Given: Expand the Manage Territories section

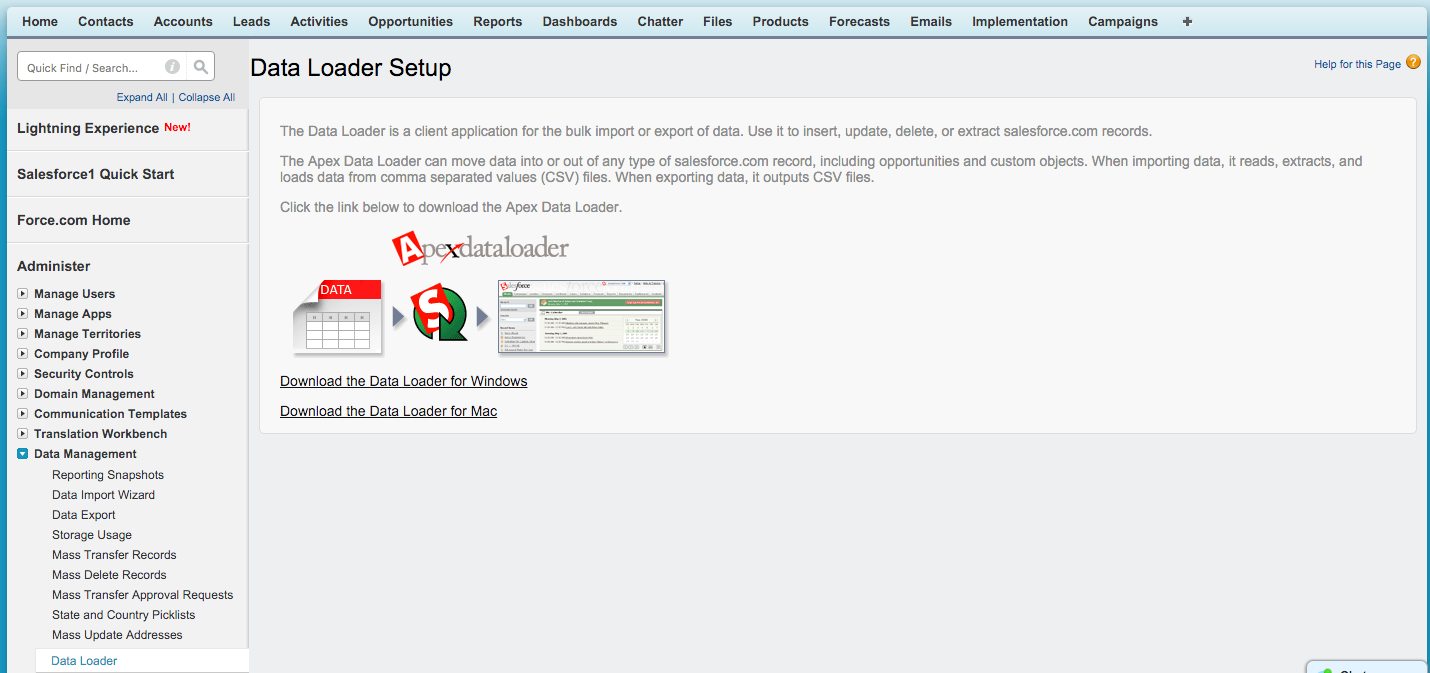Looking at the screenshot, I should (x=23, y=334).
